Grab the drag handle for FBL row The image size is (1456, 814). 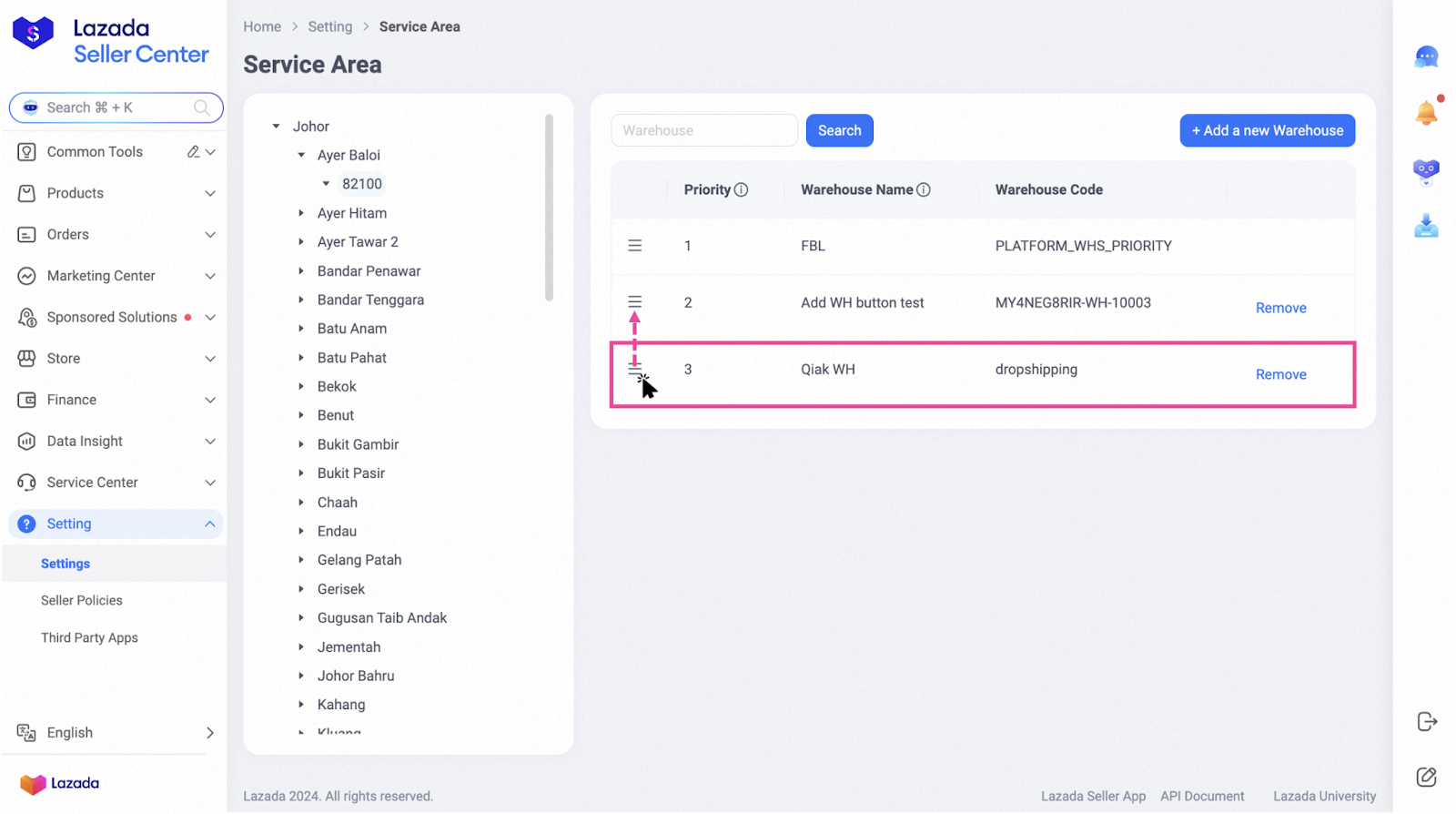[x=634, y=246]
